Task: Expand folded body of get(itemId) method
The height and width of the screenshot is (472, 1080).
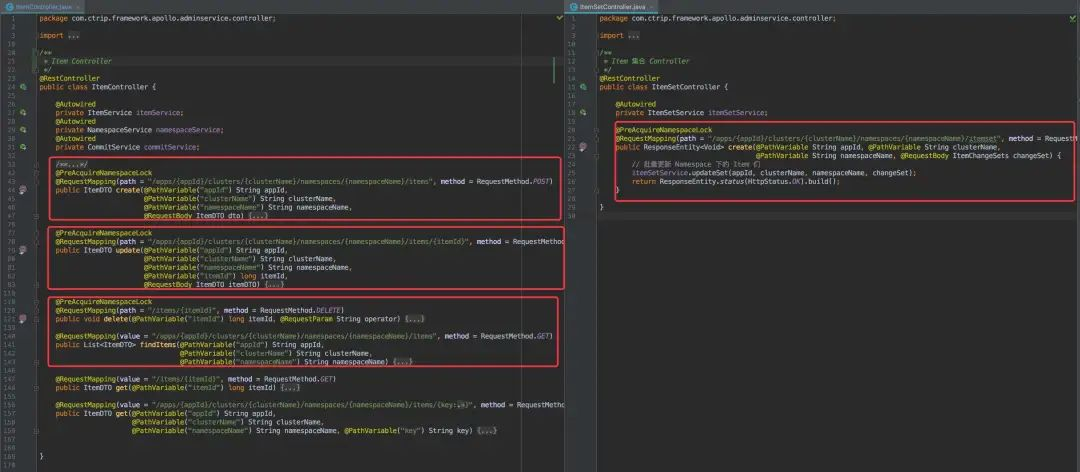Action: (x=291, y=388)
